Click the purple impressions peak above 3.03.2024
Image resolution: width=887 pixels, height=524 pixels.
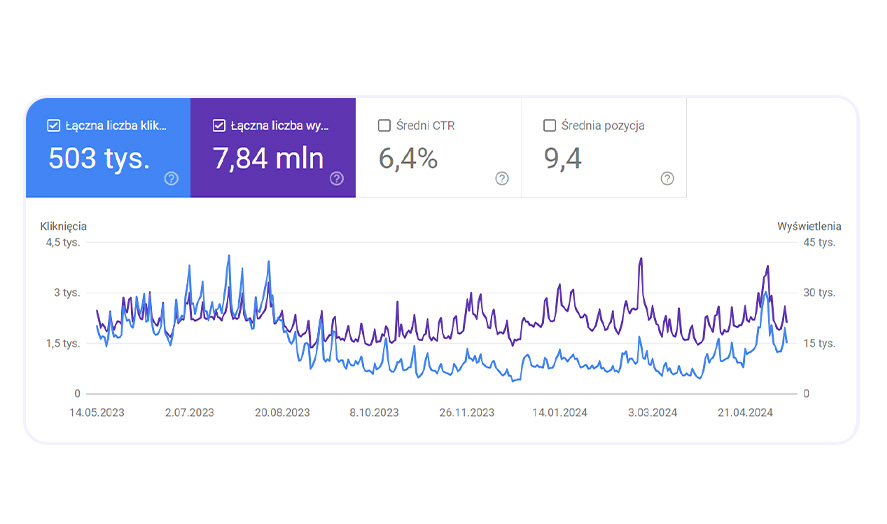click(639, 260)
